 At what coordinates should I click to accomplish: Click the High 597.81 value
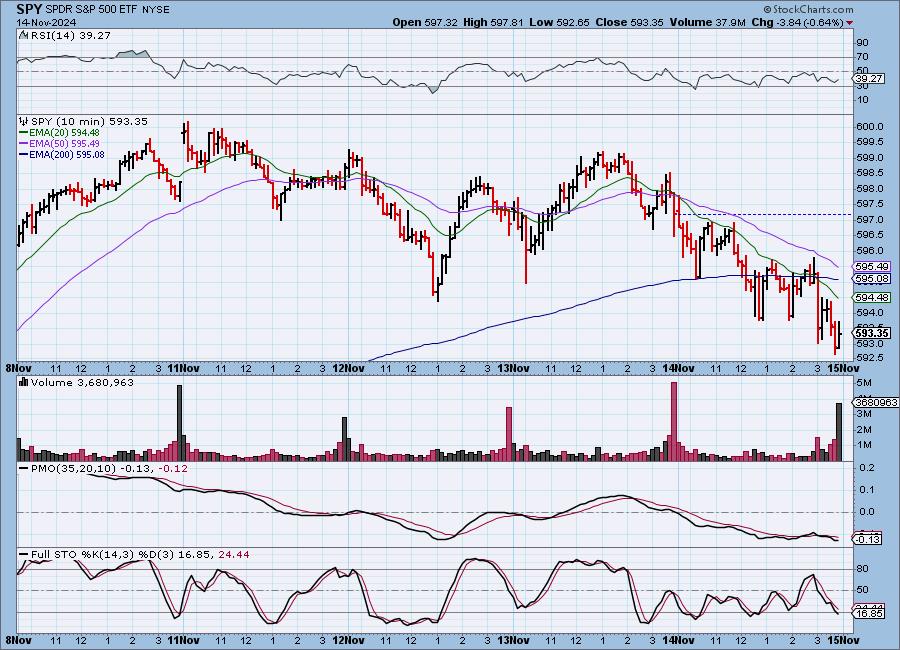pos(493,22)
